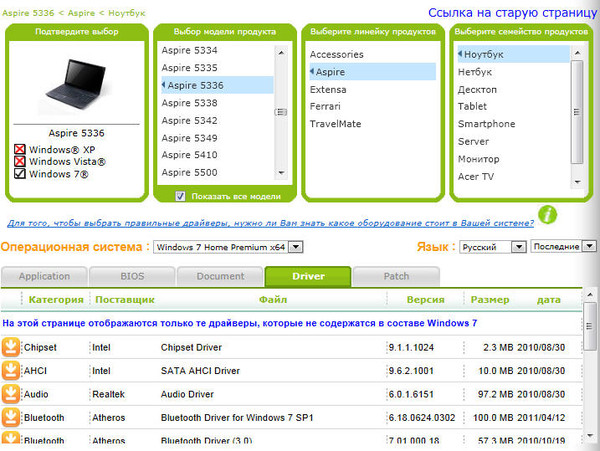Click the Файл column header
The image size is (600, 451).
[273, 300]
